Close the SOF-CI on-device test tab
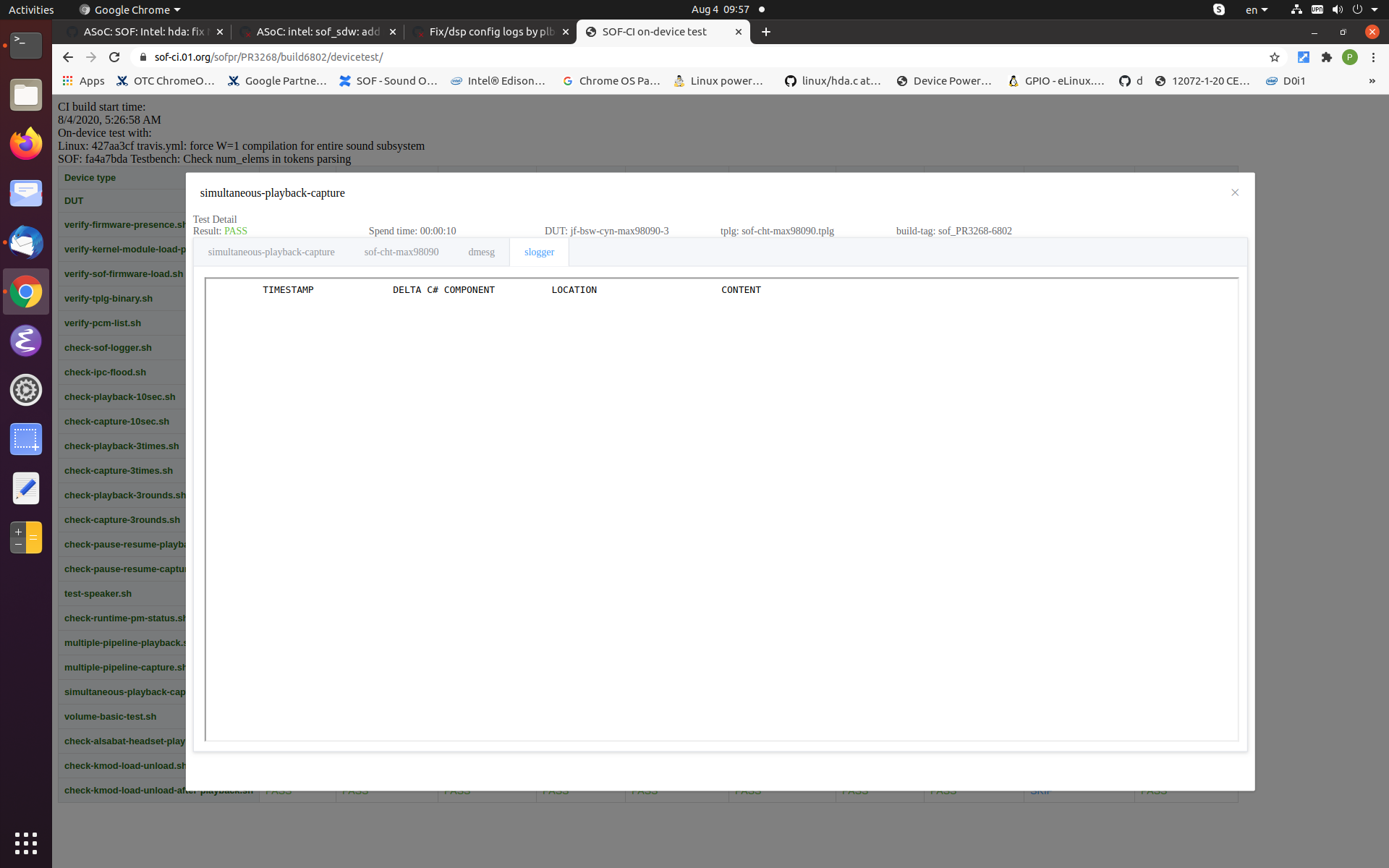 [739, 32]
